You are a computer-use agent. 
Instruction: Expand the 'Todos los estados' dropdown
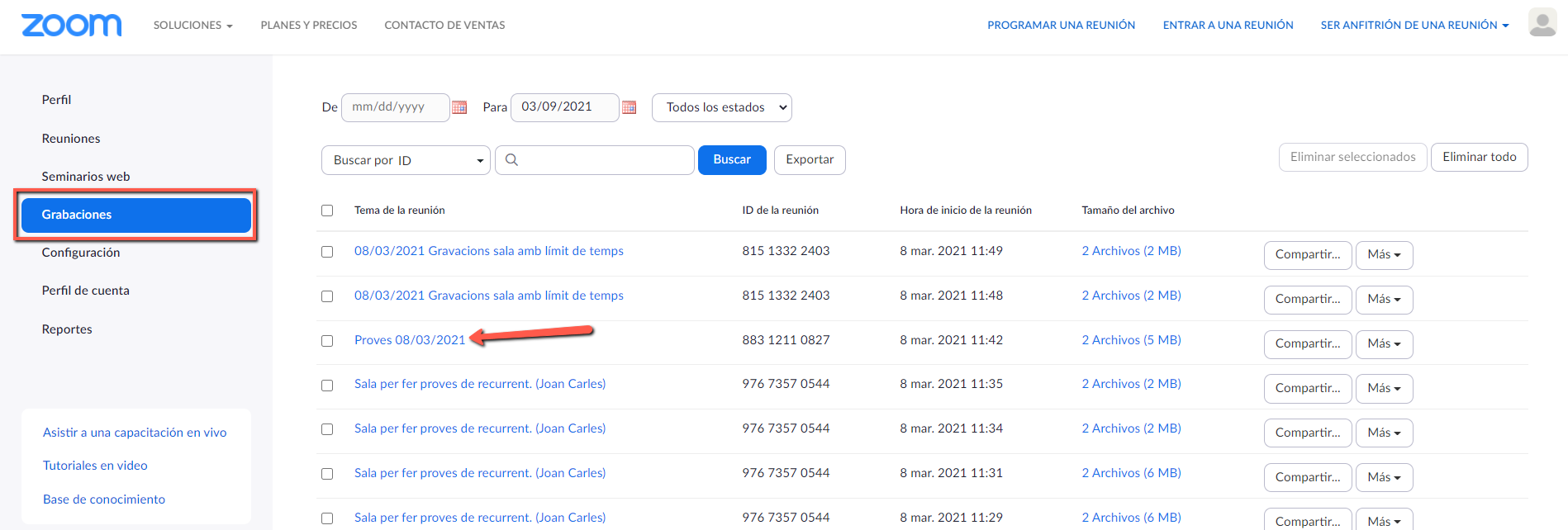click(x=721, y=107)
